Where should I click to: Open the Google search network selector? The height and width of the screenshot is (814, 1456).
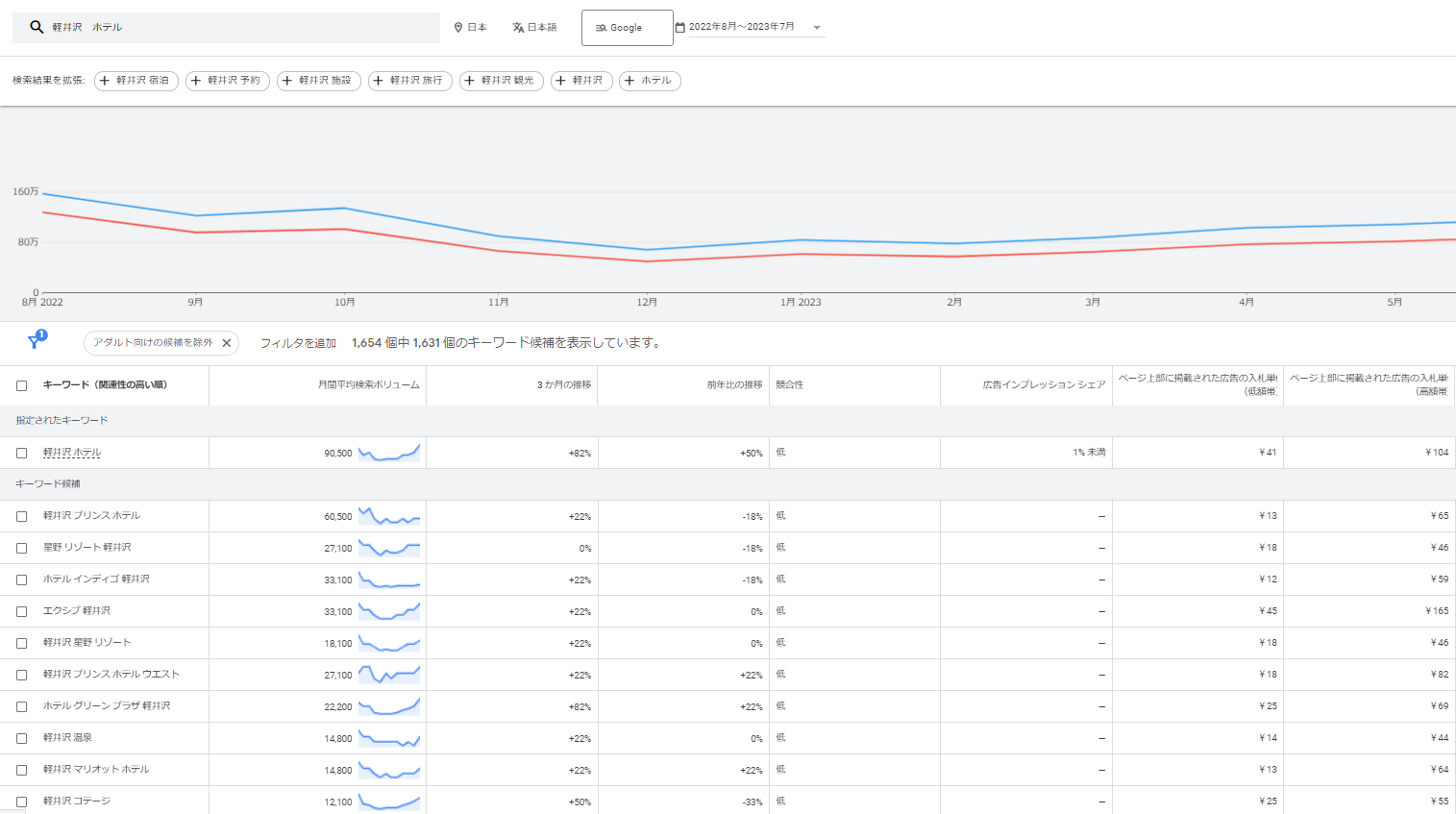(x=627, y=28)
